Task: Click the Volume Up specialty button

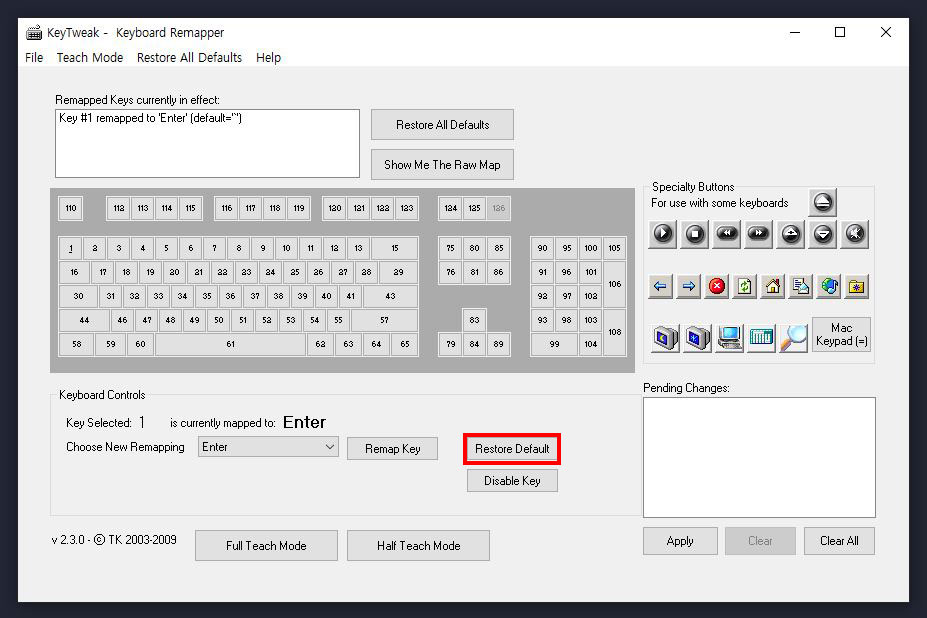Action: coord(790,234)
